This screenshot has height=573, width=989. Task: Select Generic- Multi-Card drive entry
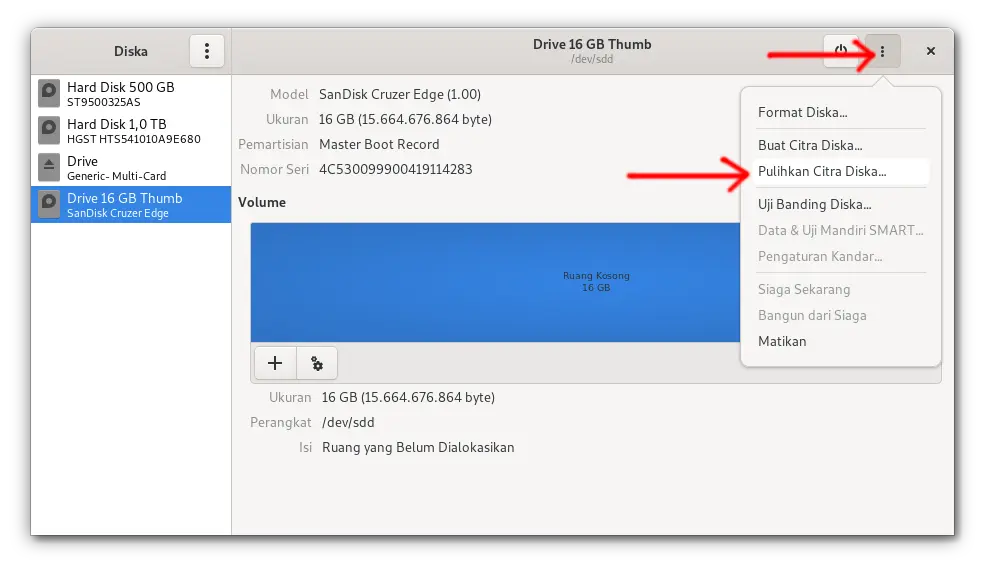coord(131,168)
